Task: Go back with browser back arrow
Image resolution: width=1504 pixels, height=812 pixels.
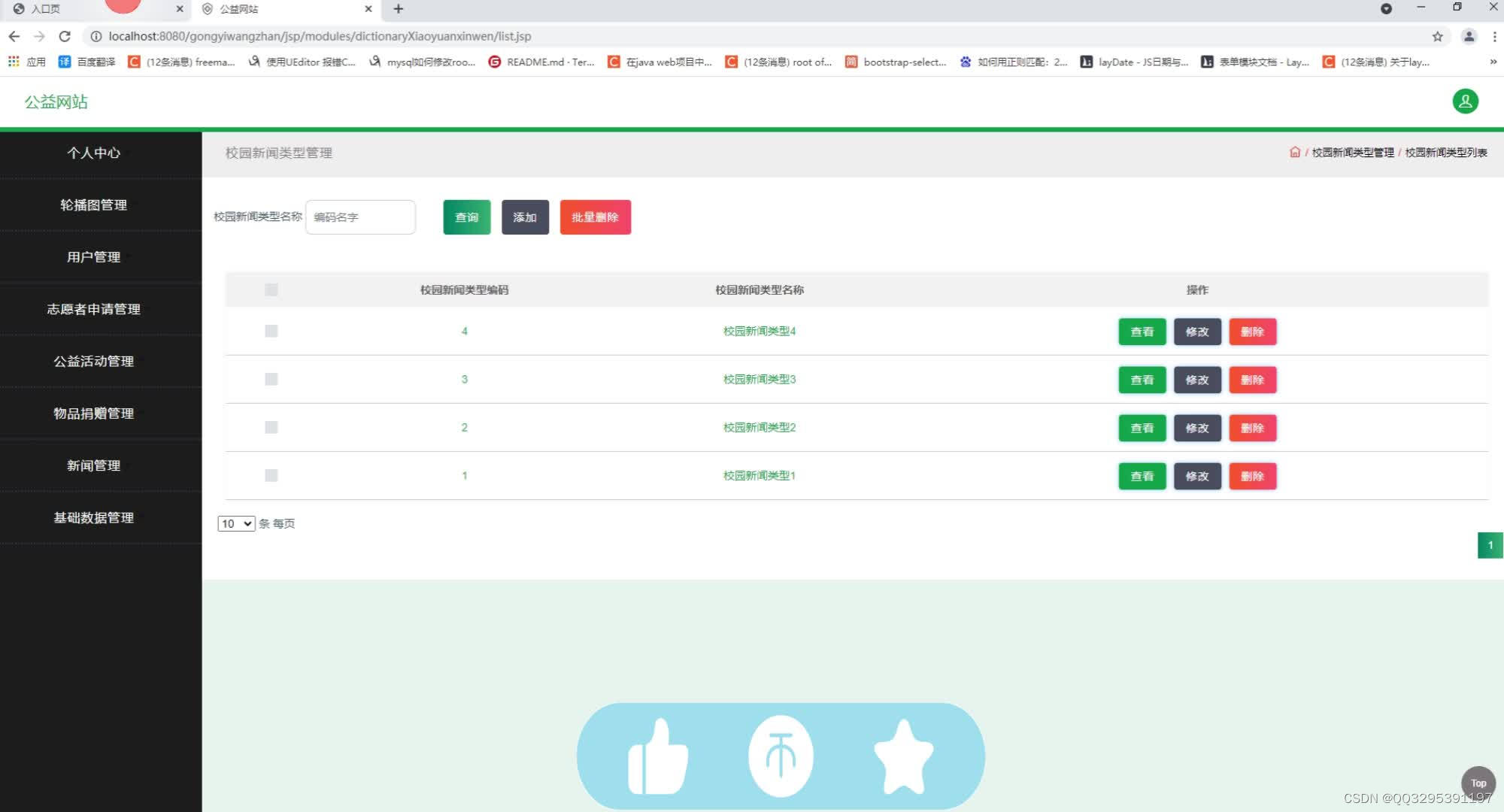Action: 14,36
